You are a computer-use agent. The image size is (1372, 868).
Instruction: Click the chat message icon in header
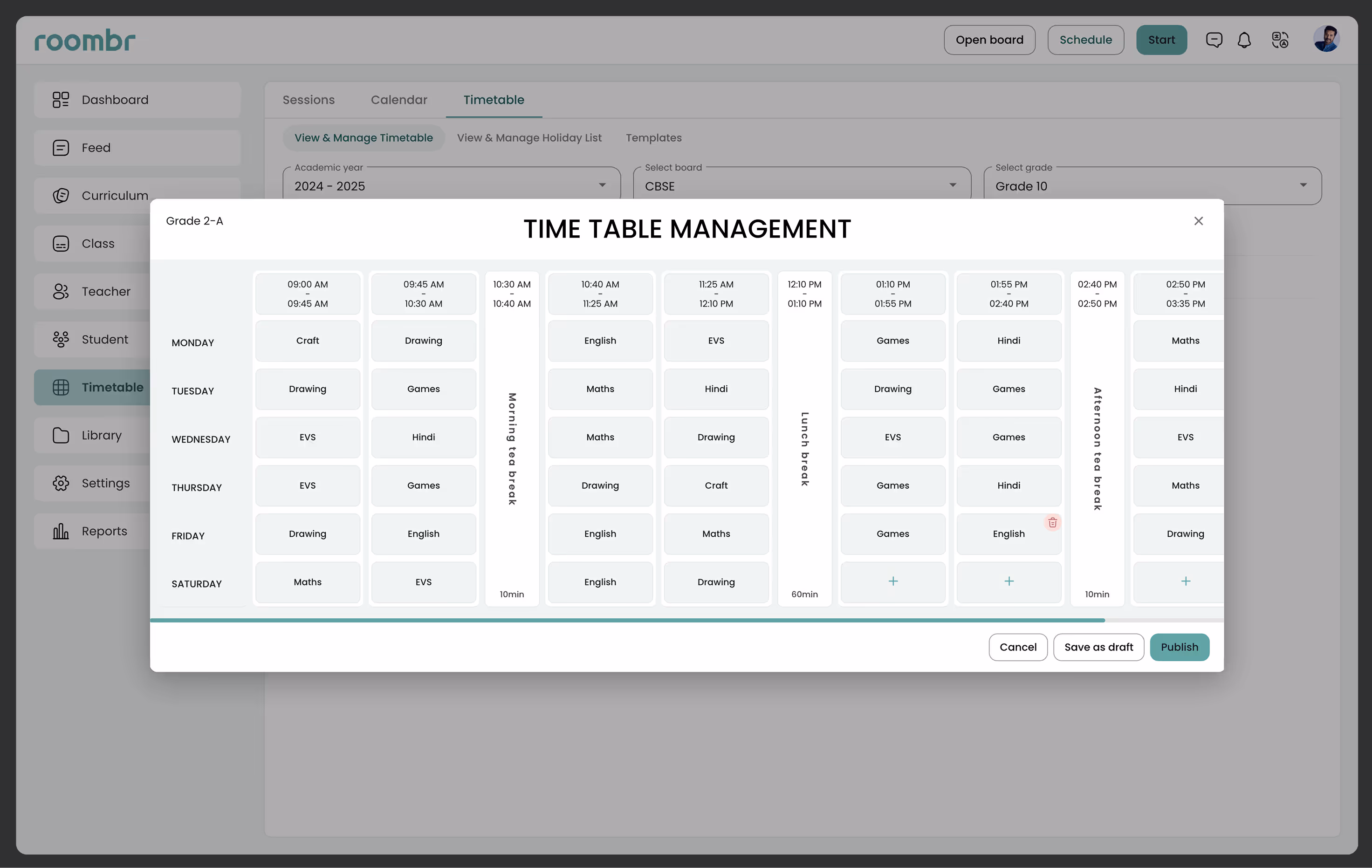click(x=1214, y=40)
